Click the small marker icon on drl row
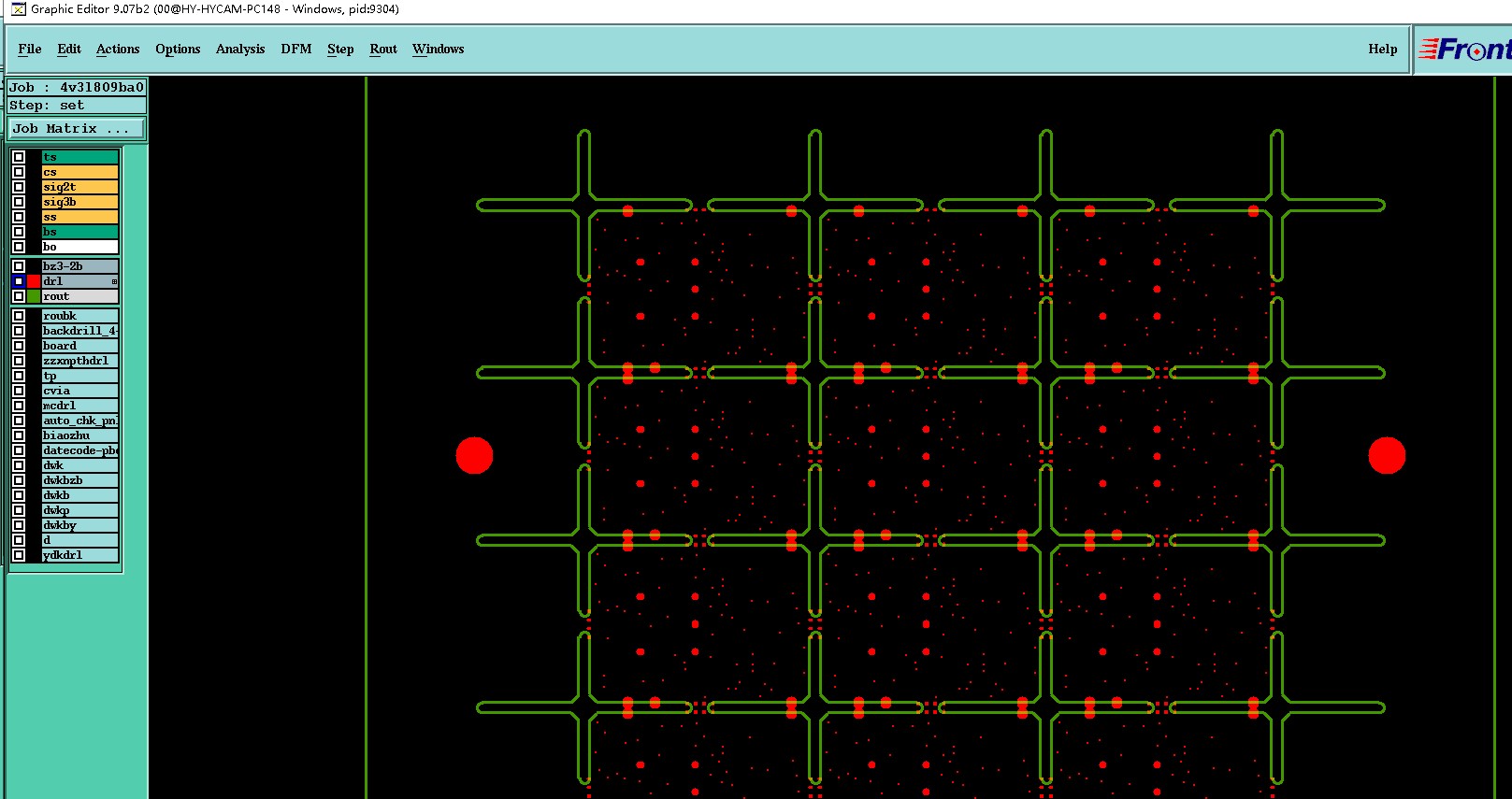This screenshot has height=799, width=1512. 114,281
